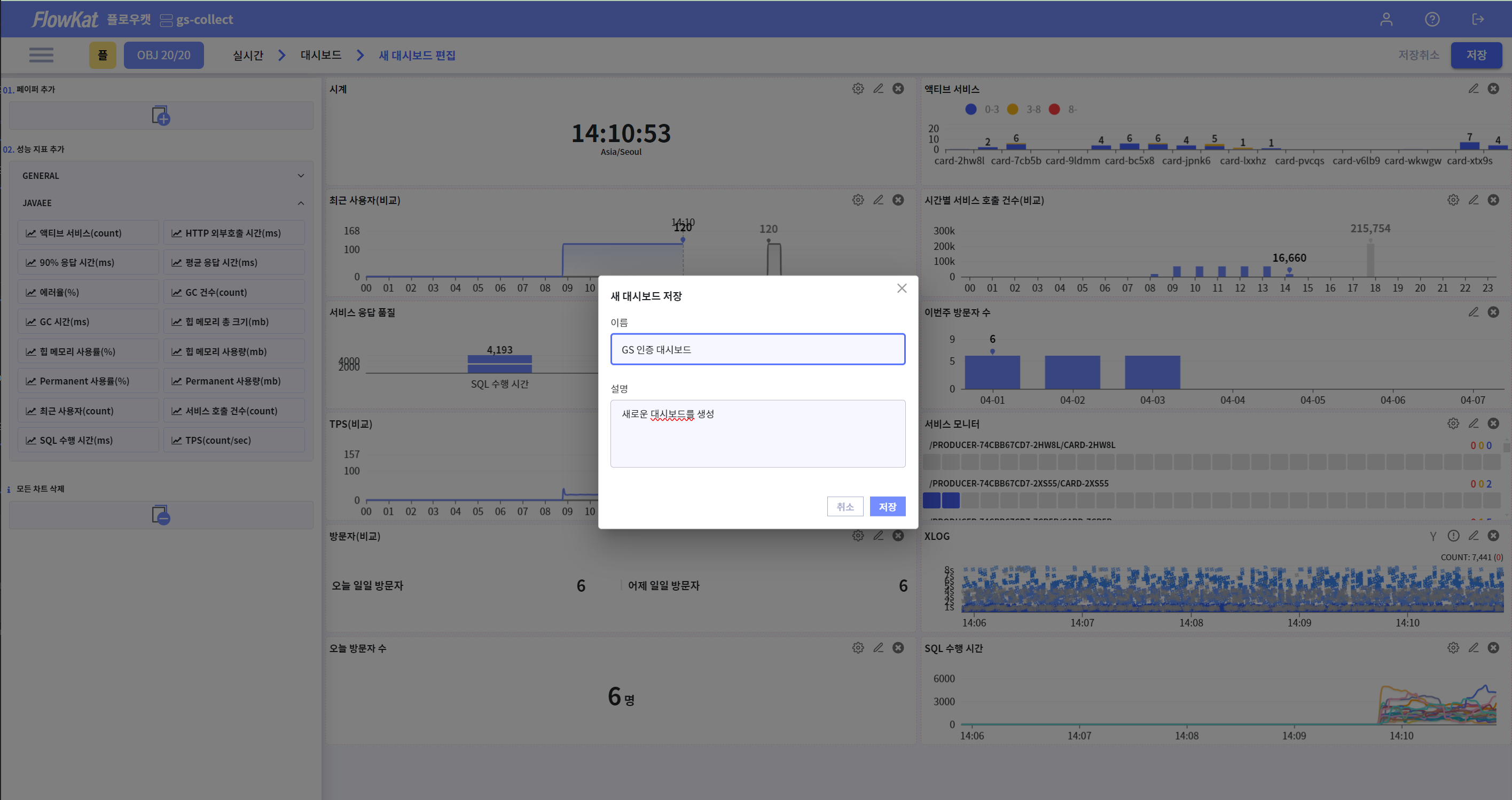1512x800 pixels.
Task: Click the add paper icon button
Action: coord(160,116)
